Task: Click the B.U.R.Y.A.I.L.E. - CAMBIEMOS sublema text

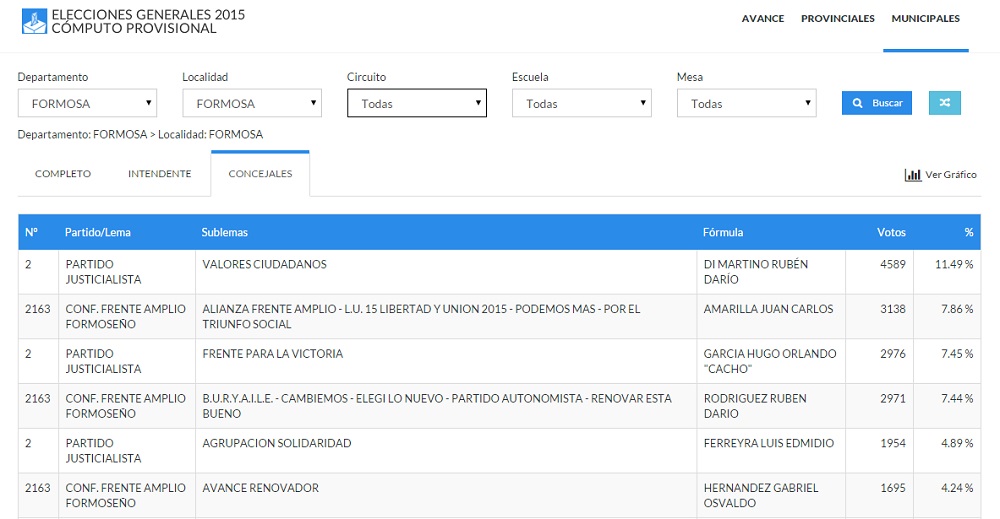Action: pos(437,406)
